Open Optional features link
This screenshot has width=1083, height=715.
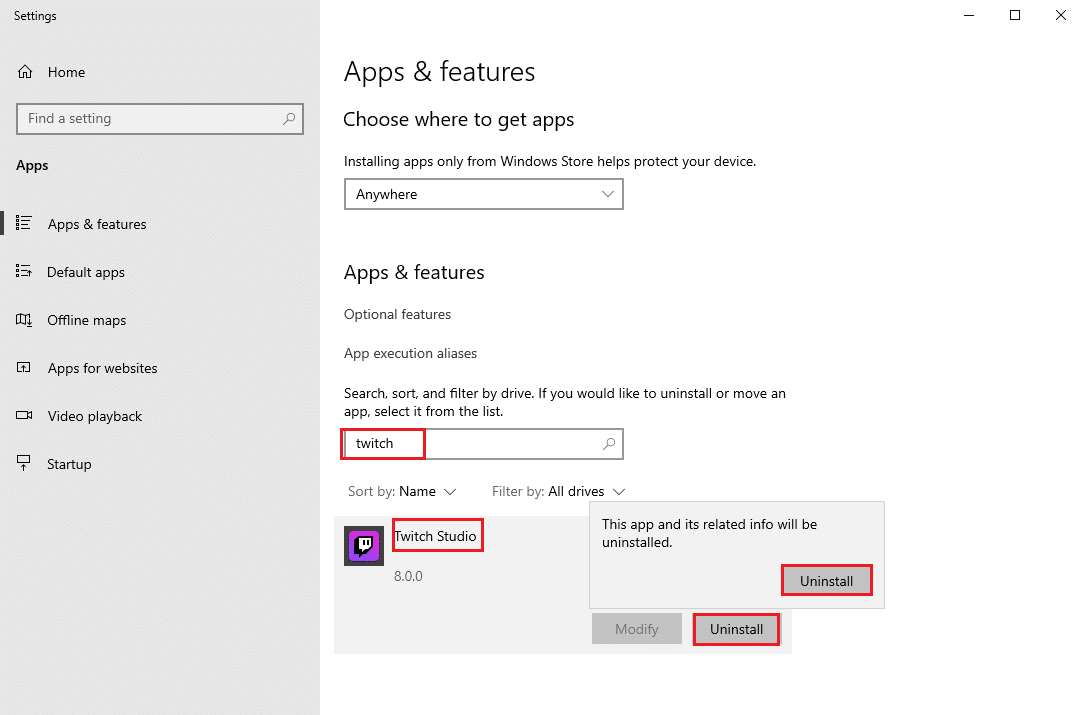click(x=397, y=314)
